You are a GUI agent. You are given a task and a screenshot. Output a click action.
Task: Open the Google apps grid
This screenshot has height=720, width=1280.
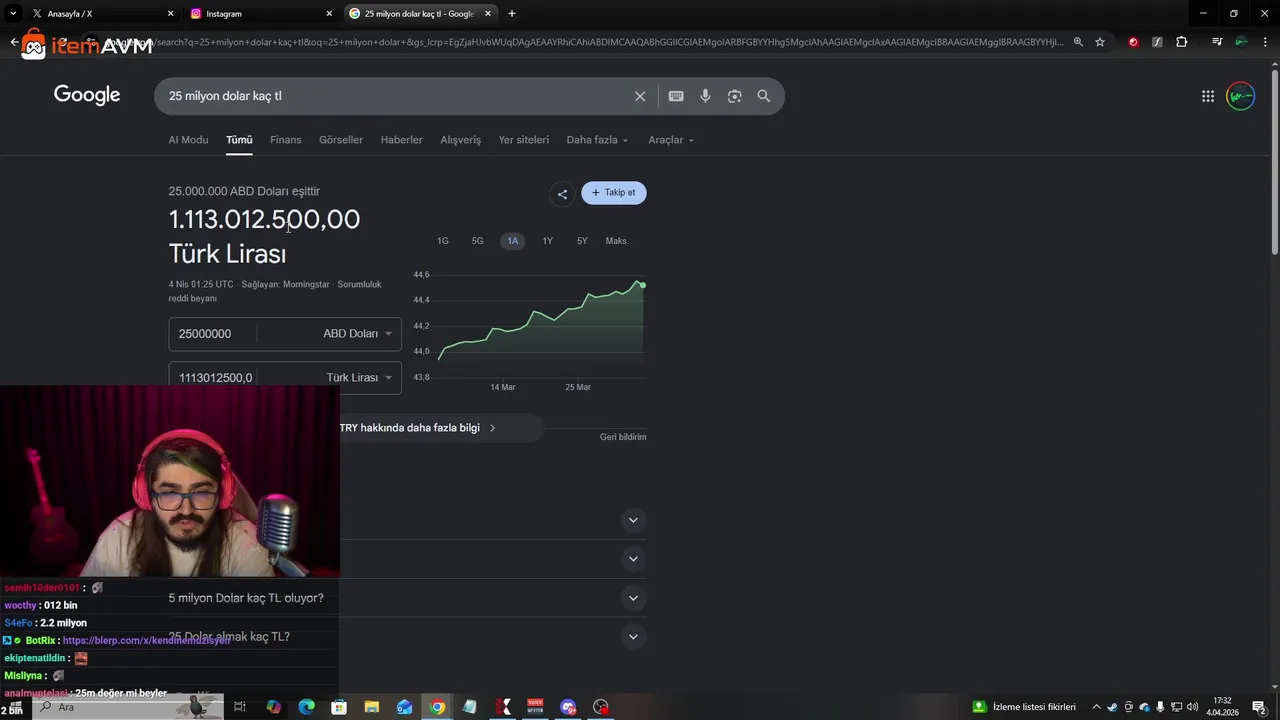pos(1208,96)
